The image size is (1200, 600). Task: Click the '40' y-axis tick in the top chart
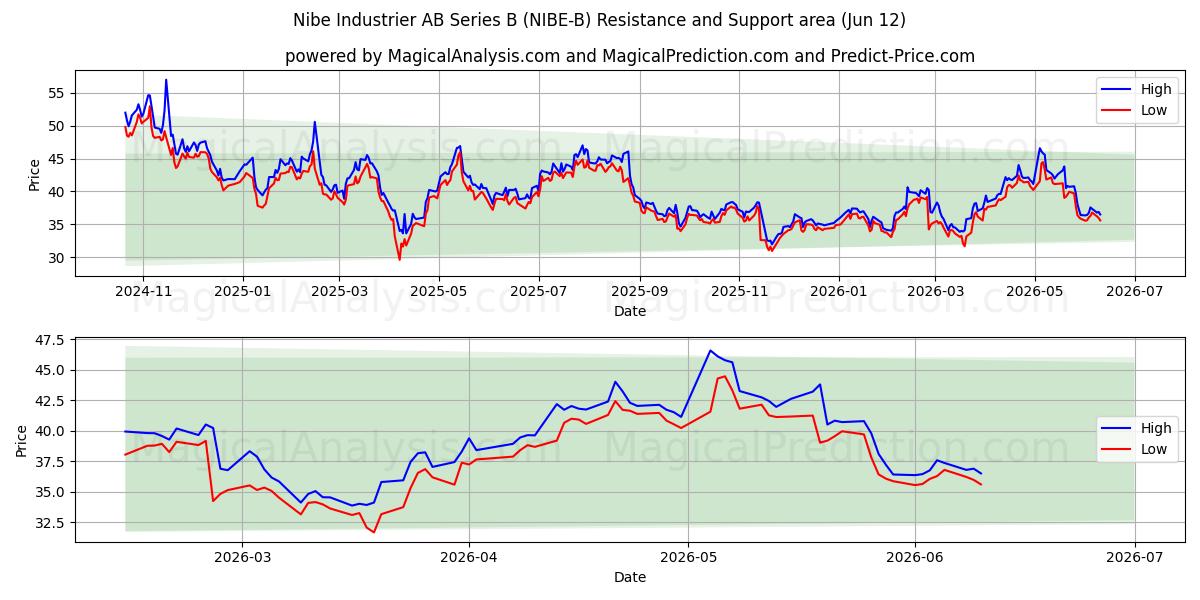tap(56, 192)
